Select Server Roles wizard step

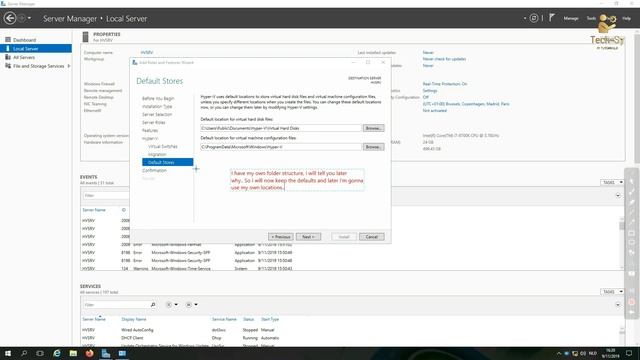[153, 122]
